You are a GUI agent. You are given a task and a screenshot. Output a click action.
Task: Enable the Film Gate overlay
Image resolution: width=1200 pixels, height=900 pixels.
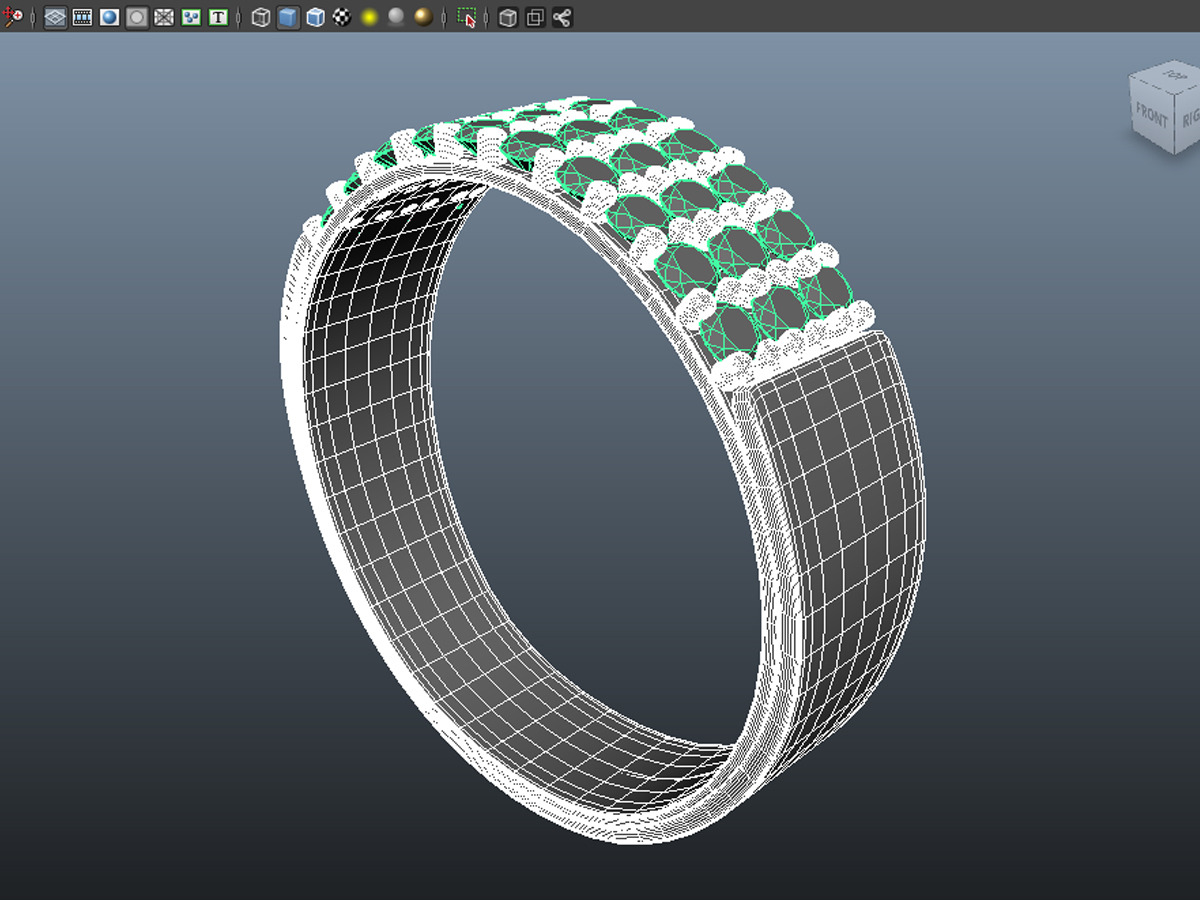82,17
